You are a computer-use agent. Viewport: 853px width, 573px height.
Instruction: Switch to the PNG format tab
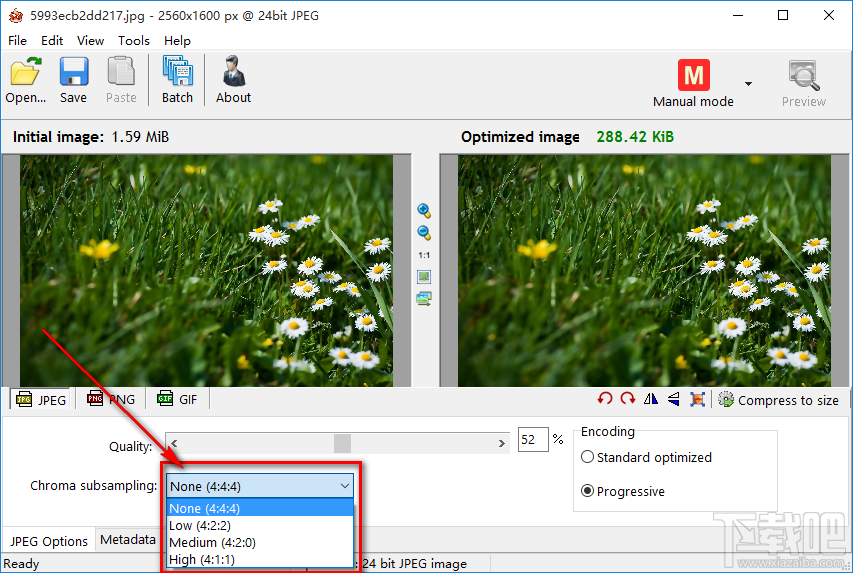pos(111,399)
